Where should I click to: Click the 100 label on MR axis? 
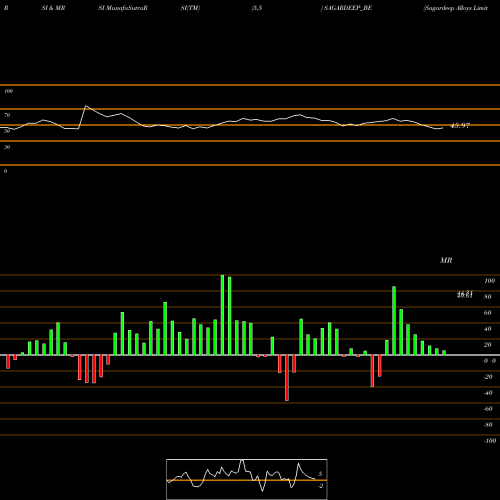click(x=489, y=281)
